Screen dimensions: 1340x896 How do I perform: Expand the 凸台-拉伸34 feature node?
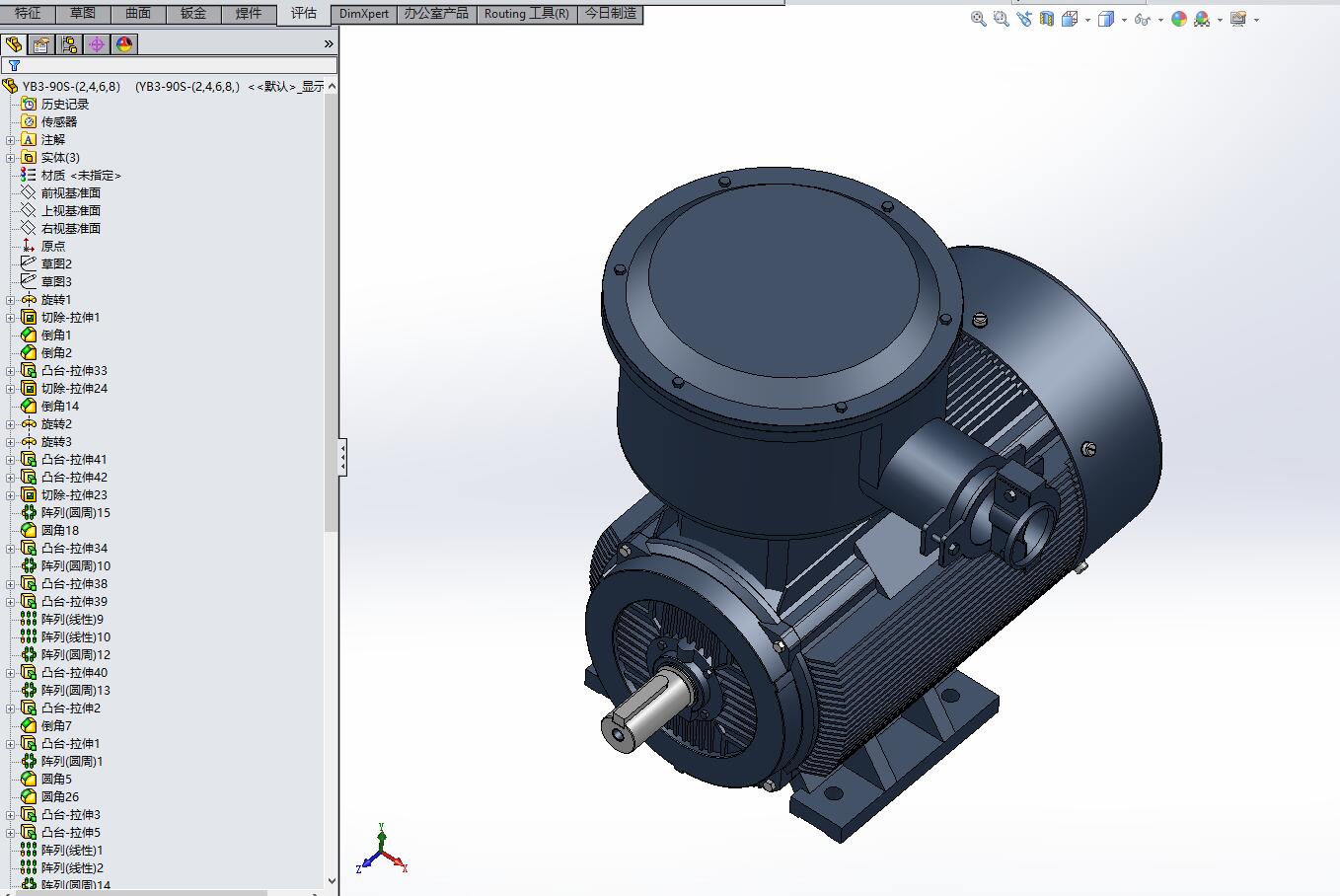point(11,549)
